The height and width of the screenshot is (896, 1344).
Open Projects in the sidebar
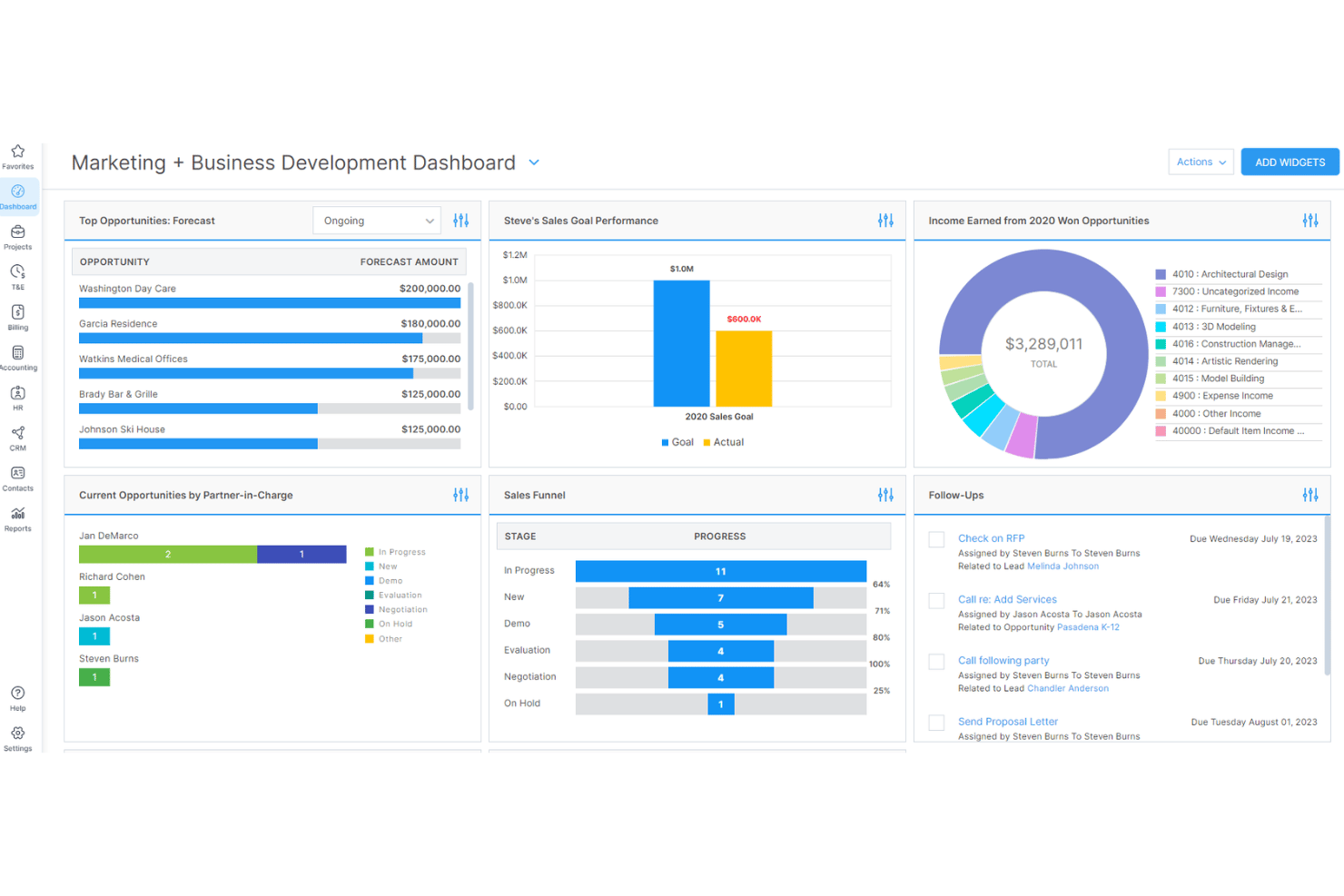(x=18, y=237)
